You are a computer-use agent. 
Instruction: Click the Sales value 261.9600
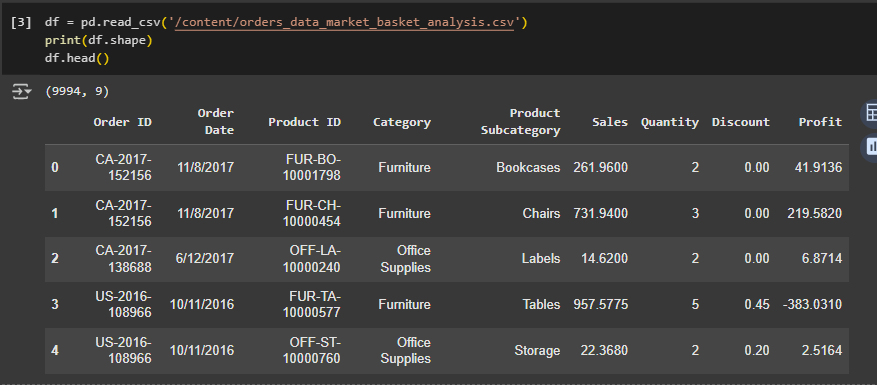click(600, 167)
